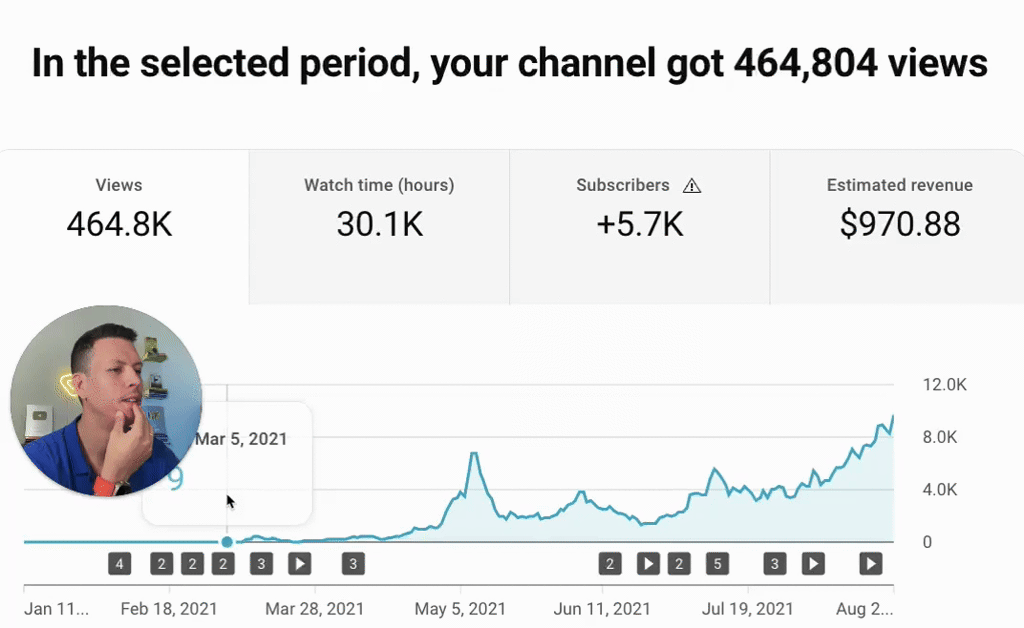Click the warning triangle beside Subscribers
The image size is (1024, 628).
coord(692,186)
